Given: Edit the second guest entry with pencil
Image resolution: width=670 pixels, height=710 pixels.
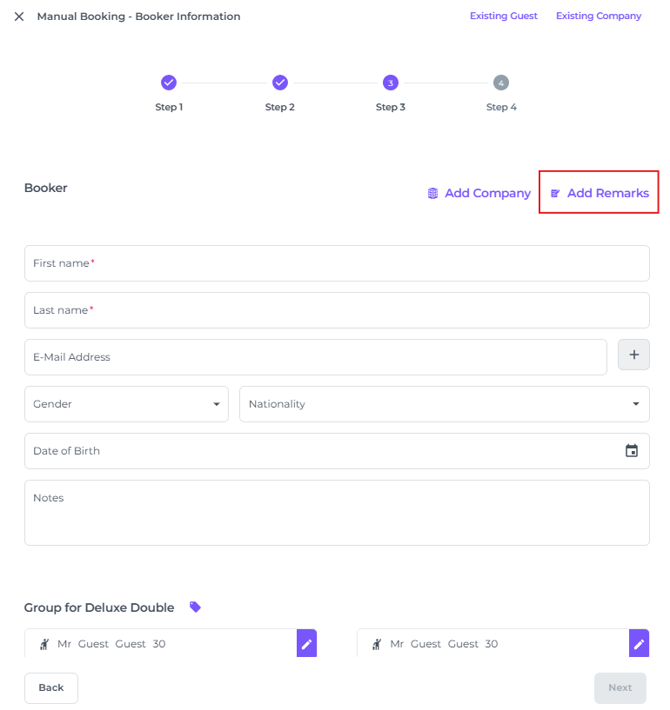Looking at the screenshot, I should pyautogui.click(x=638, y=644).
